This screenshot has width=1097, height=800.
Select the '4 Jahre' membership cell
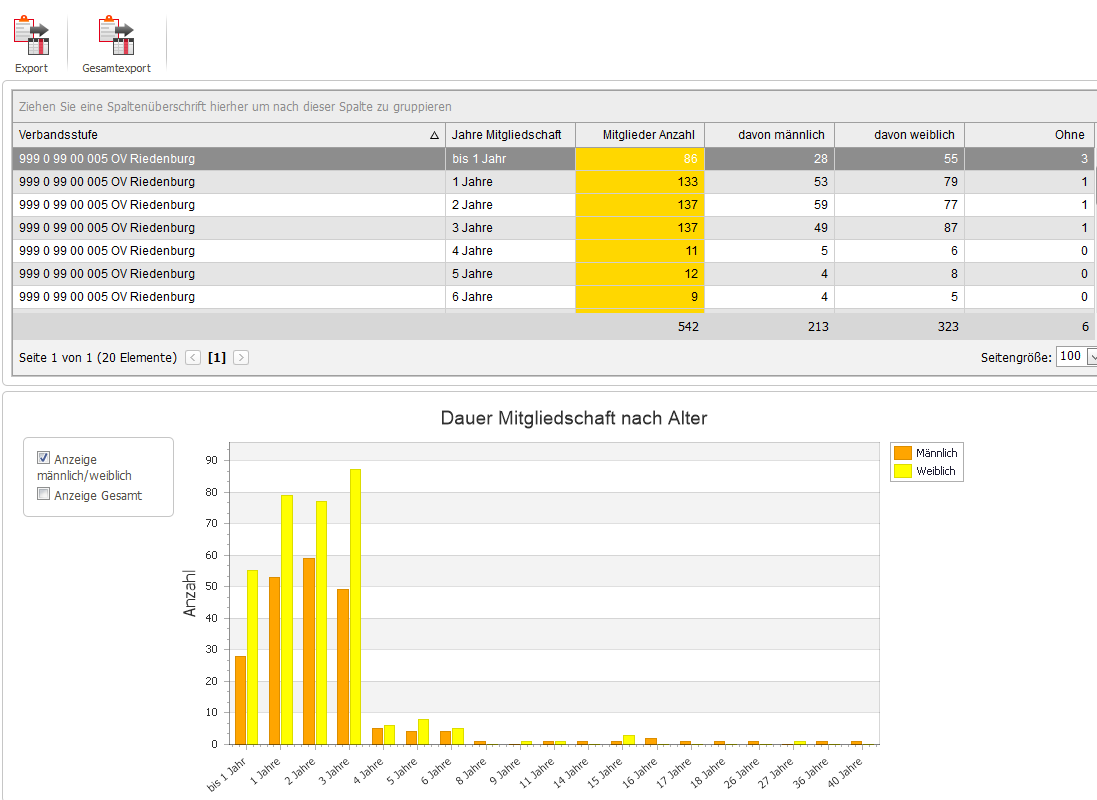click(510, 251)
